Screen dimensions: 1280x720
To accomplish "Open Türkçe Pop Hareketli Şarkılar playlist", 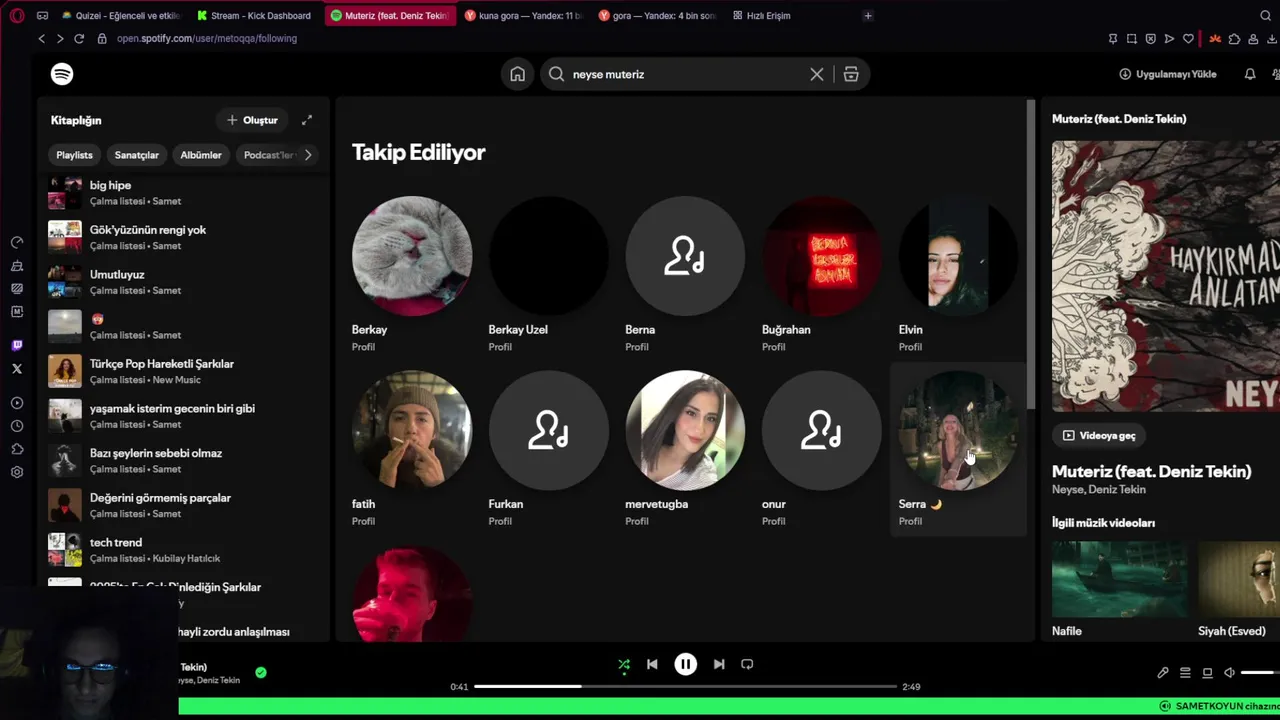I will point(184,371).
